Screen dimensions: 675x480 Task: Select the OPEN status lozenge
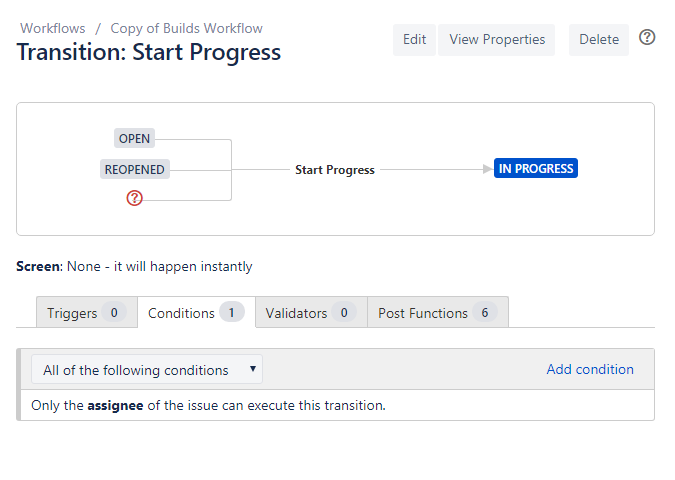pyautogui.click(x=134, y=139)
